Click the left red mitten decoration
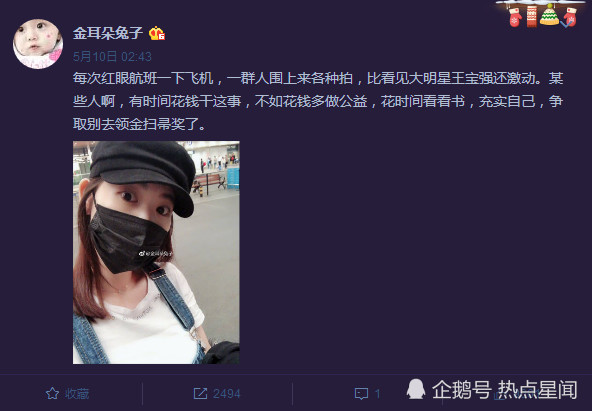The image size is (592, 411). point(515,17)
